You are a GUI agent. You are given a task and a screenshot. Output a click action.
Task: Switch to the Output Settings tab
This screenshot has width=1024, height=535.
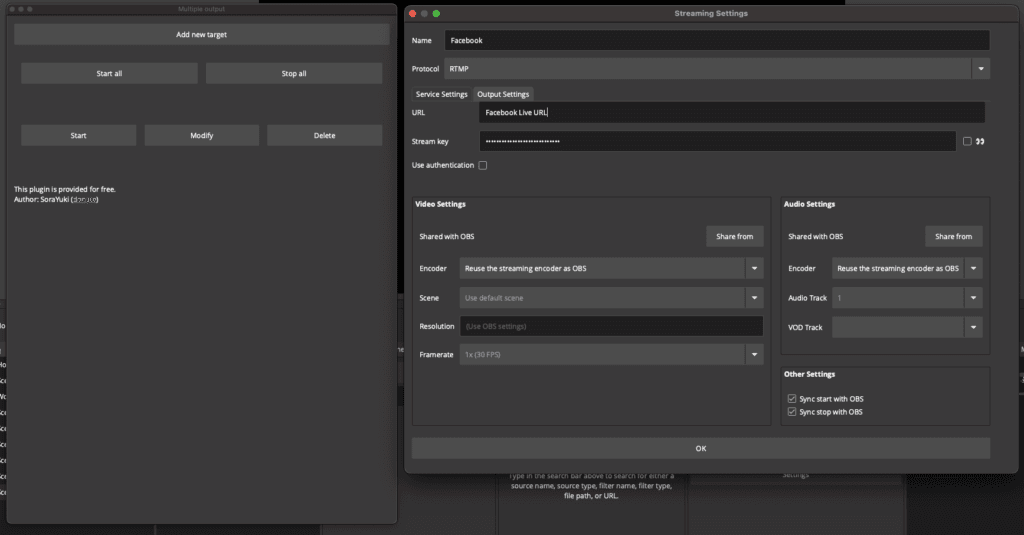503,94
